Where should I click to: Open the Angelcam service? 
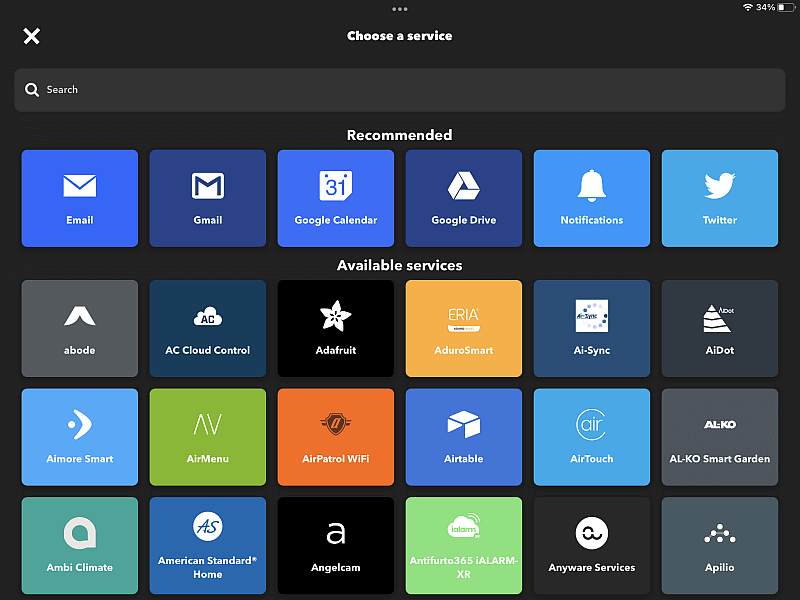336,546
